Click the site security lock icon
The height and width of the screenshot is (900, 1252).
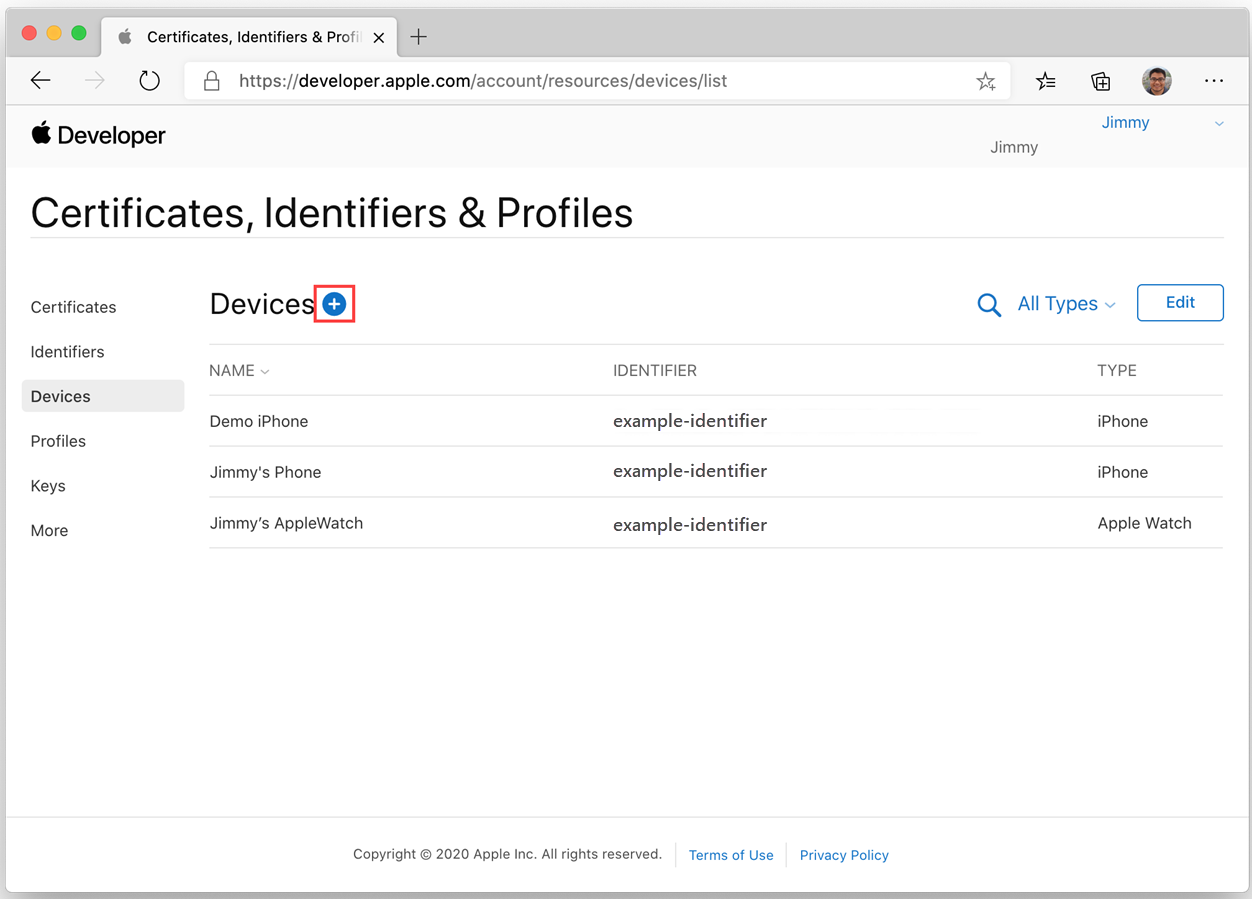(211, 80)
